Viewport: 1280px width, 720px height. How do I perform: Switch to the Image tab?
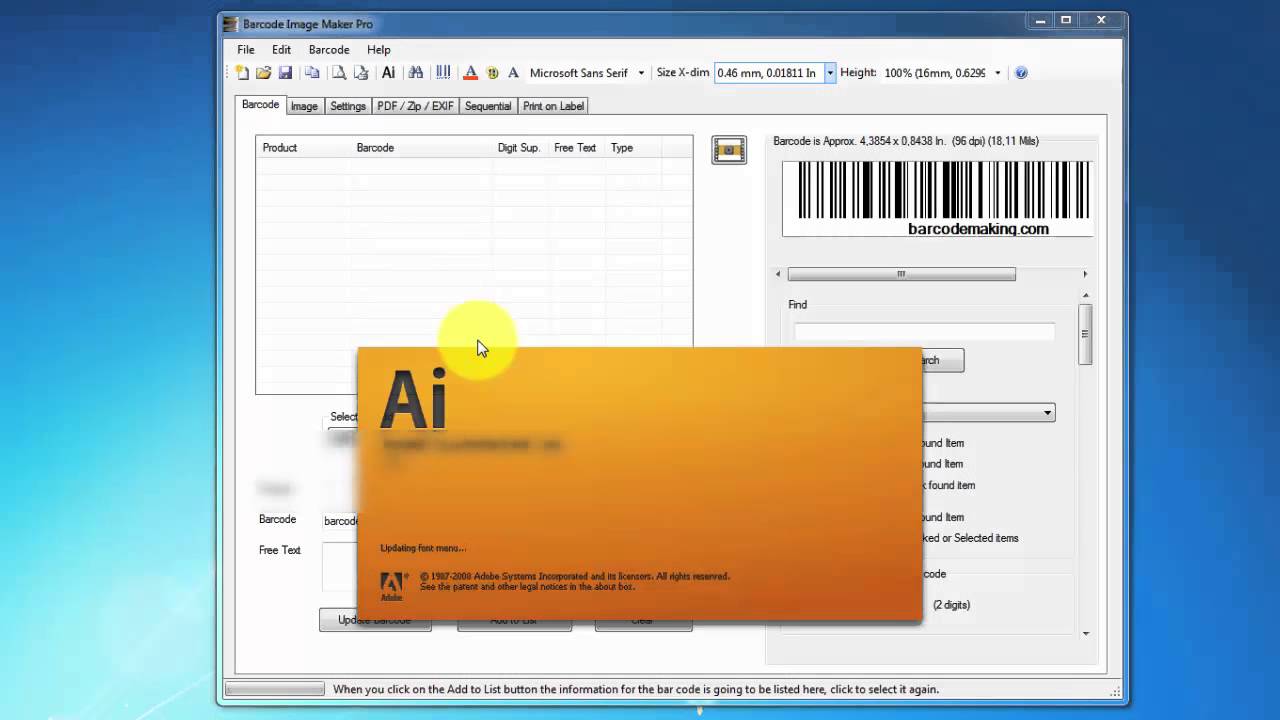pos(304,106)
